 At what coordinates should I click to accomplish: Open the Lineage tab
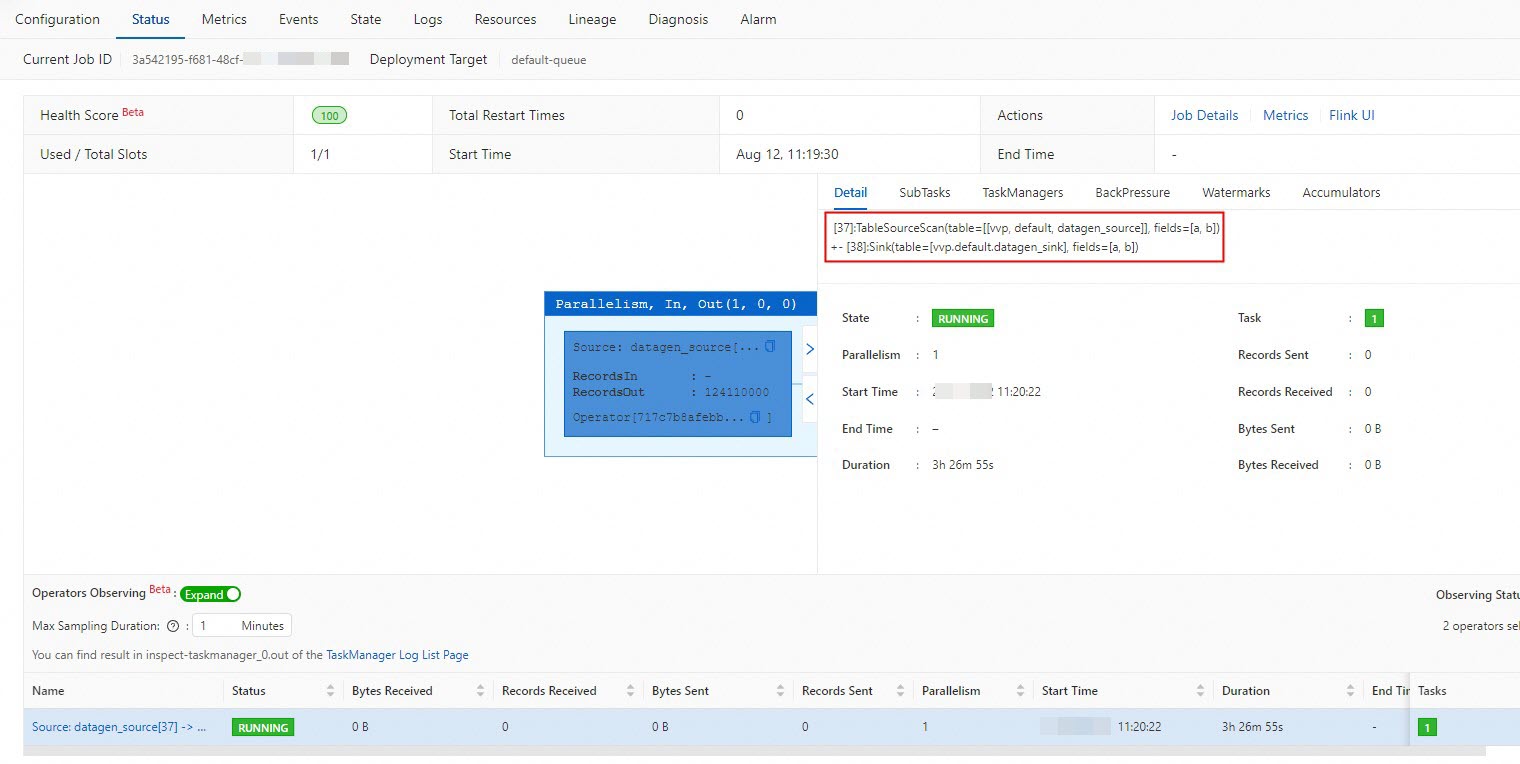click(592, 19)
